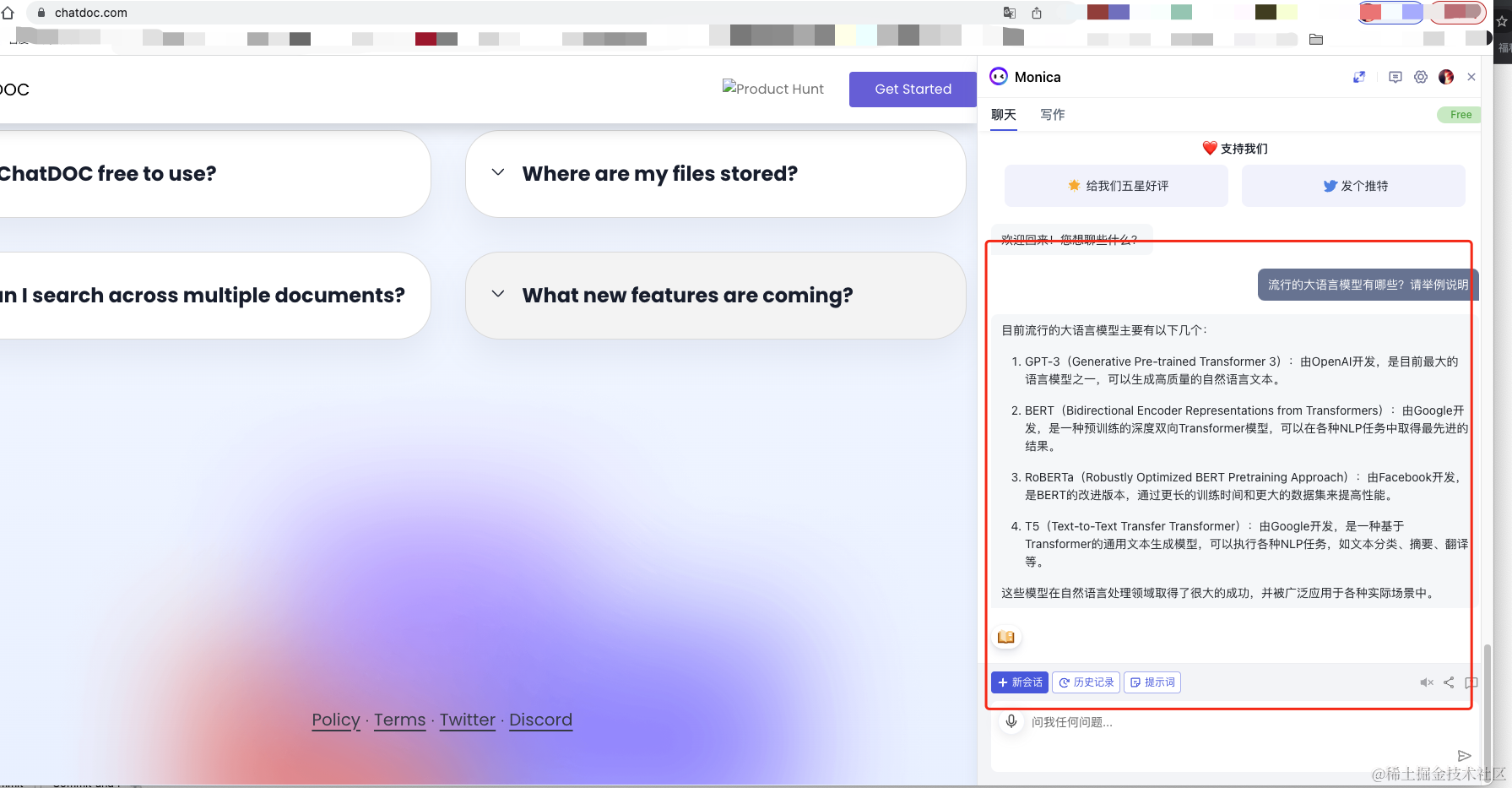
Task: Click the Monica chat scrollbar
Action: click(1487, 714)
